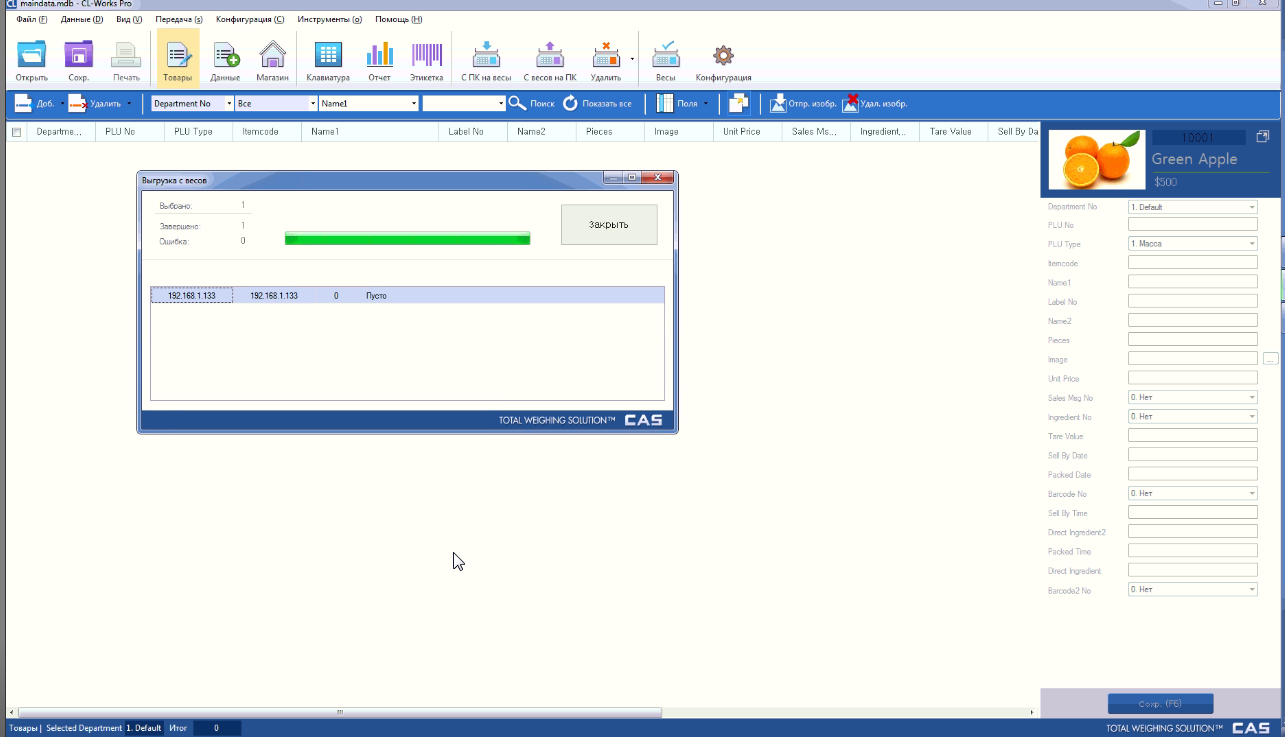The width and height of the screenshot is (1285, 737).
Task: Click the Unit Price input field
Action: coord(1192,378)
